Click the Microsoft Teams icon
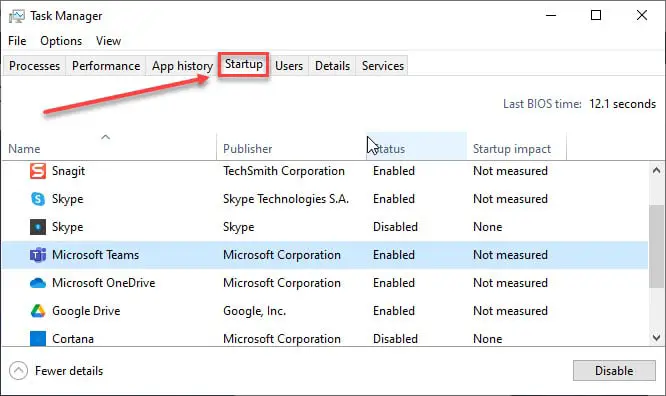This screenshot has height=396, width=666. click(38, 255)
